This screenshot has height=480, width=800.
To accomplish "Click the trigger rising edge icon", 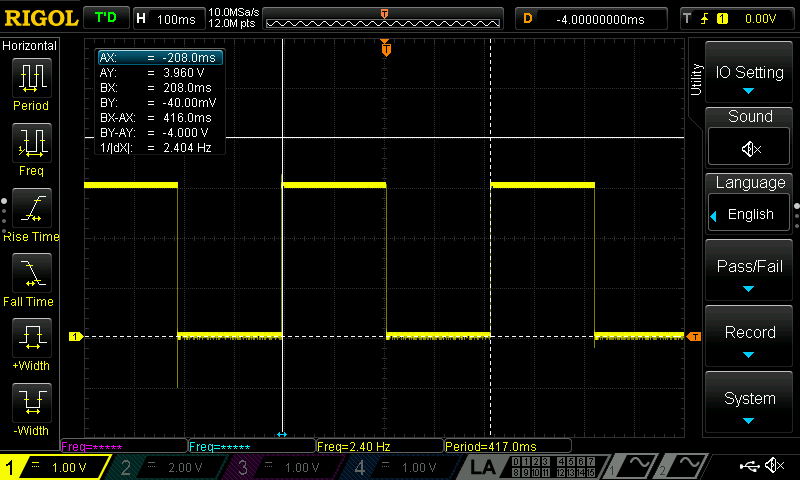I will pyautogui.click(x=705, y=19).
